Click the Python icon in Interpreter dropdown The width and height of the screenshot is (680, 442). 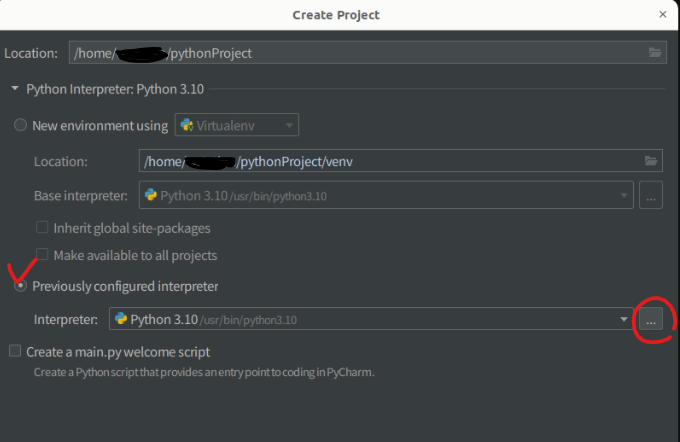121,319
